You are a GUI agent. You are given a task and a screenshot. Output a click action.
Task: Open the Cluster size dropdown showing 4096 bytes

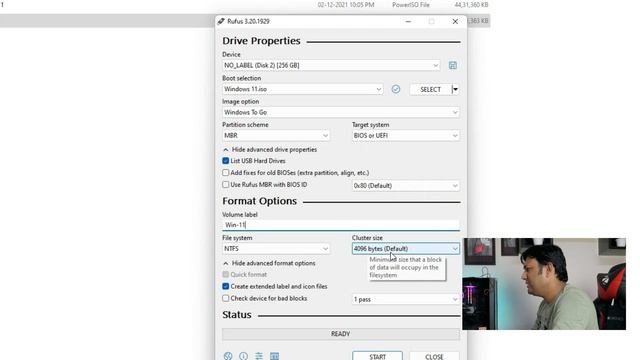406,249
